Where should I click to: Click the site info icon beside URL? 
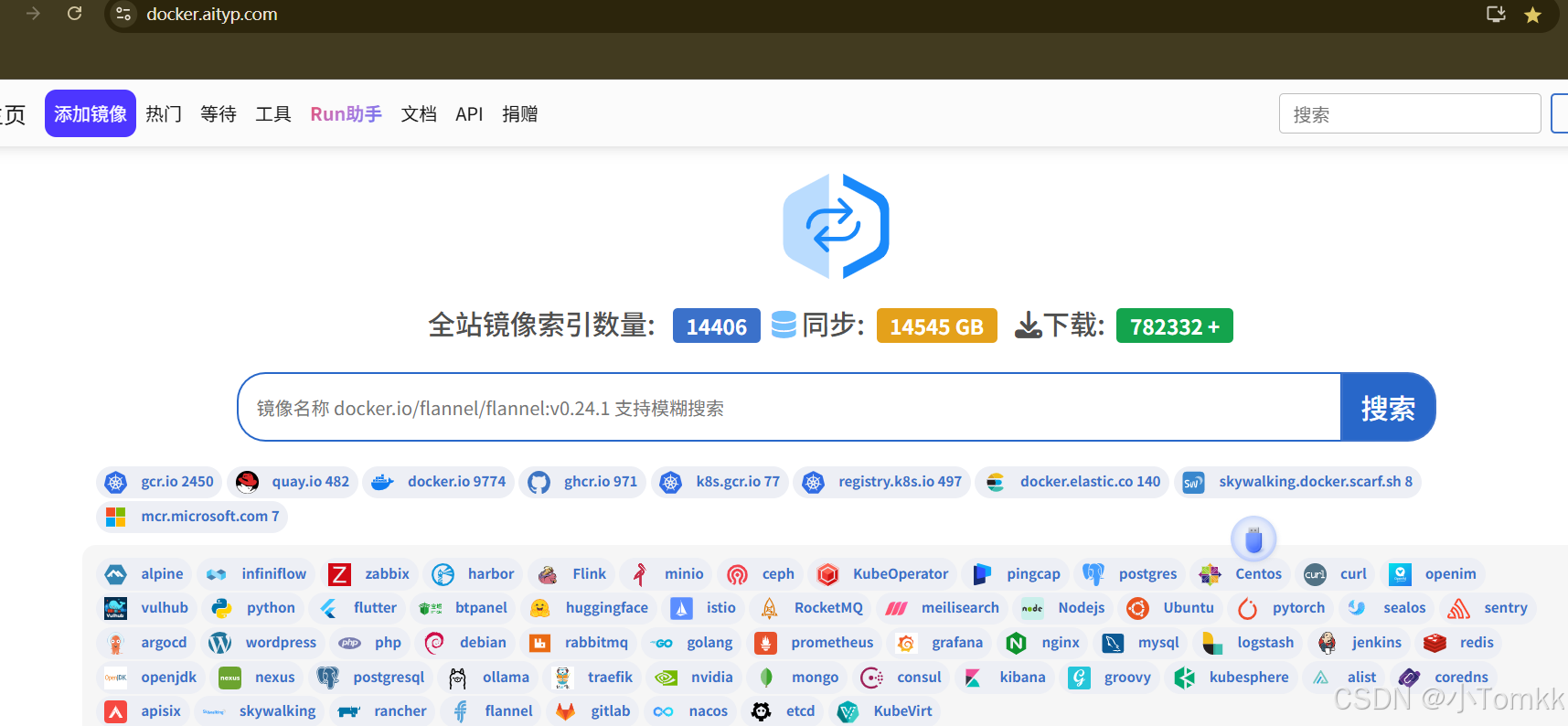[x=123, y=14]
